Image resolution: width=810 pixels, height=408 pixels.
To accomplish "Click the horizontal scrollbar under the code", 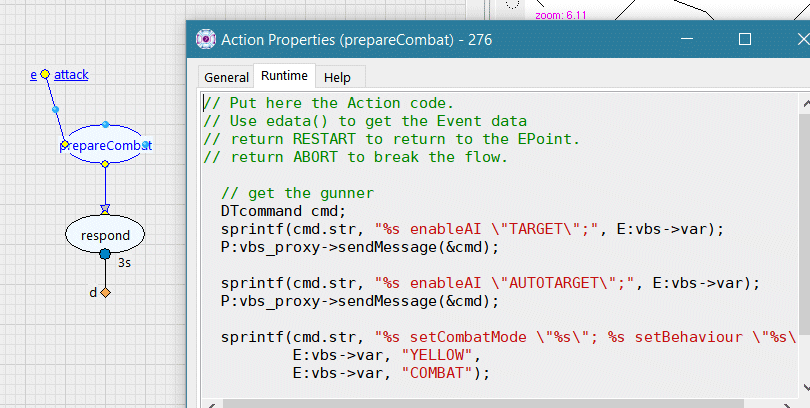I will [x=500, y=403].
